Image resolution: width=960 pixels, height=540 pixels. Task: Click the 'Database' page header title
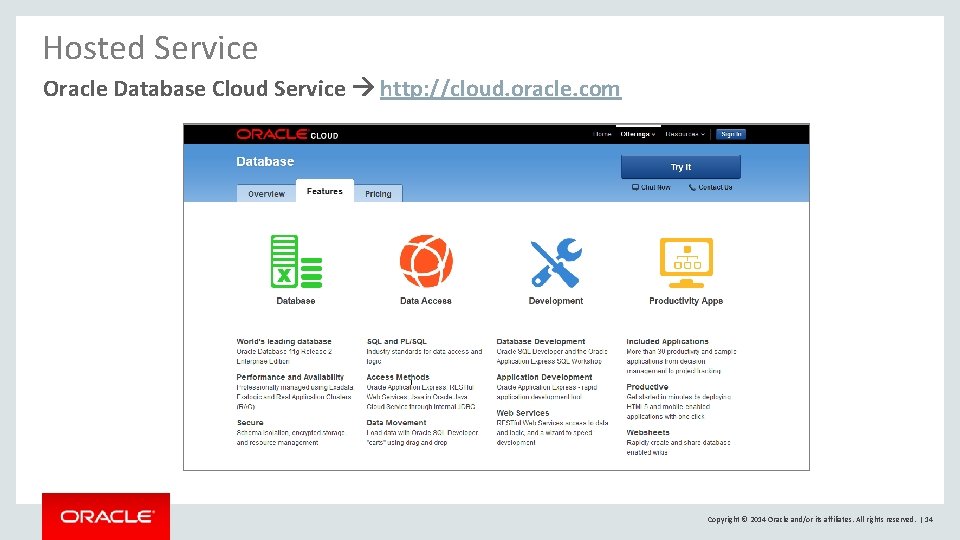(x=265, y=162)
